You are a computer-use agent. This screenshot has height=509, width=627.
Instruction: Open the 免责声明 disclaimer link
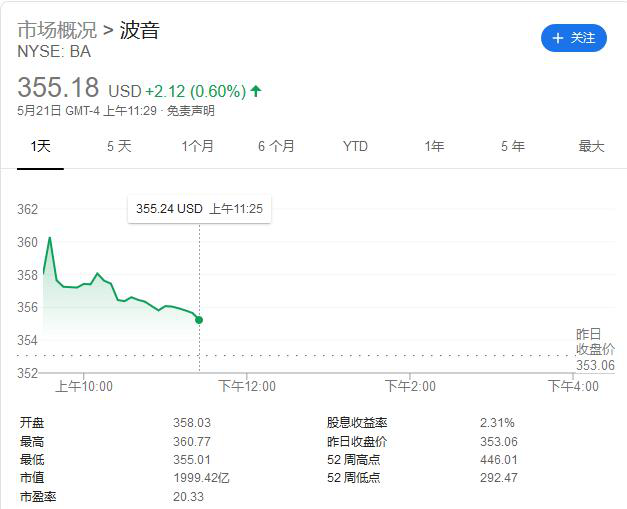click(x=191, y=111)
